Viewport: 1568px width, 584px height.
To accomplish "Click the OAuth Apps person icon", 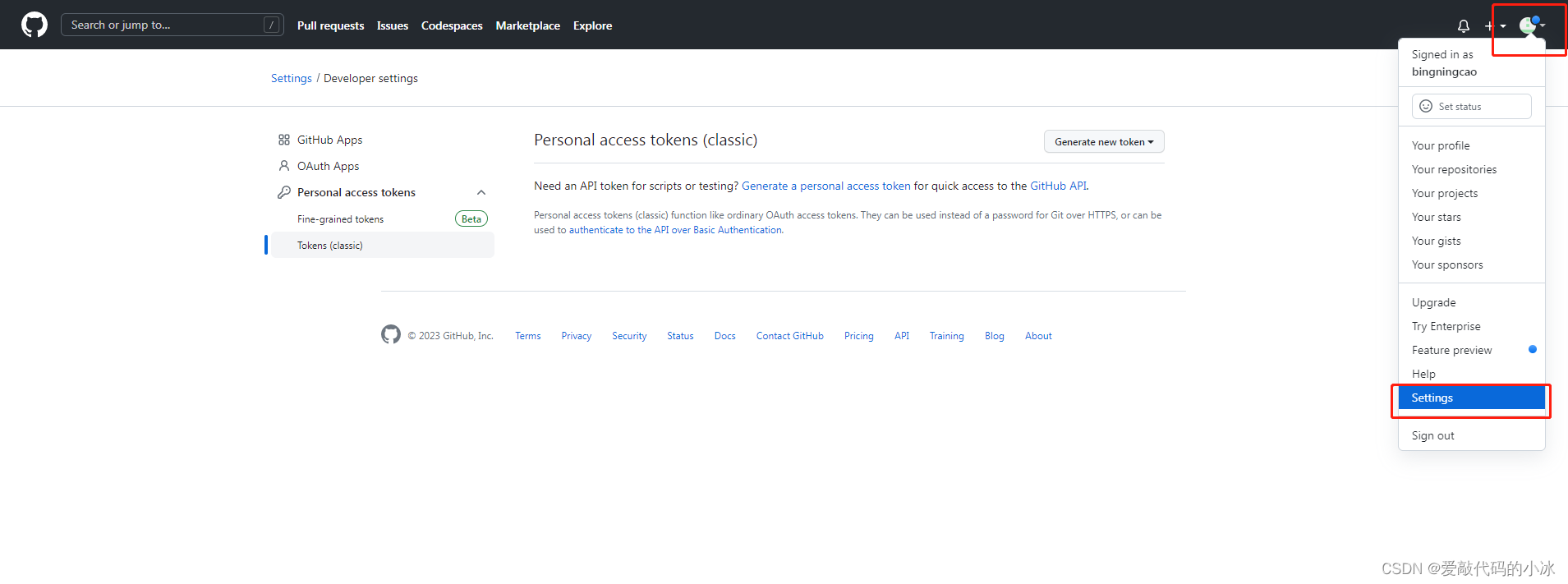I will (284, 166).
